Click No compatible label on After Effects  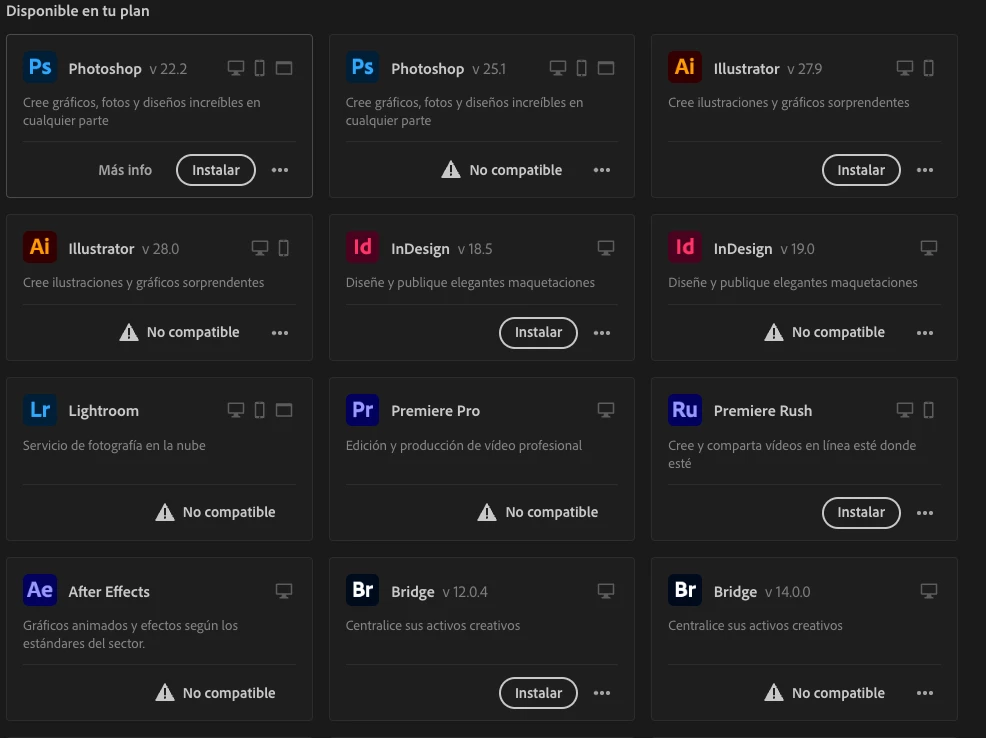tap(229, 693)
